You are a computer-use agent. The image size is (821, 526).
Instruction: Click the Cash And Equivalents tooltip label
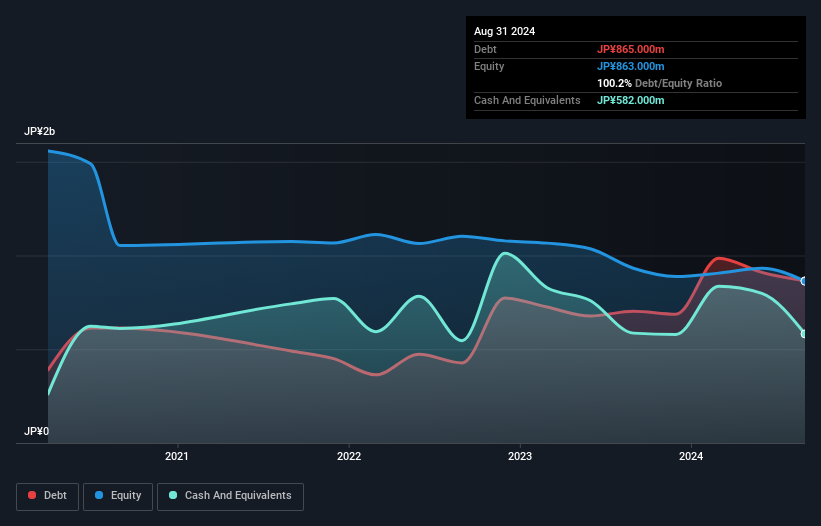pyautogui.click(x=527, y=100)
